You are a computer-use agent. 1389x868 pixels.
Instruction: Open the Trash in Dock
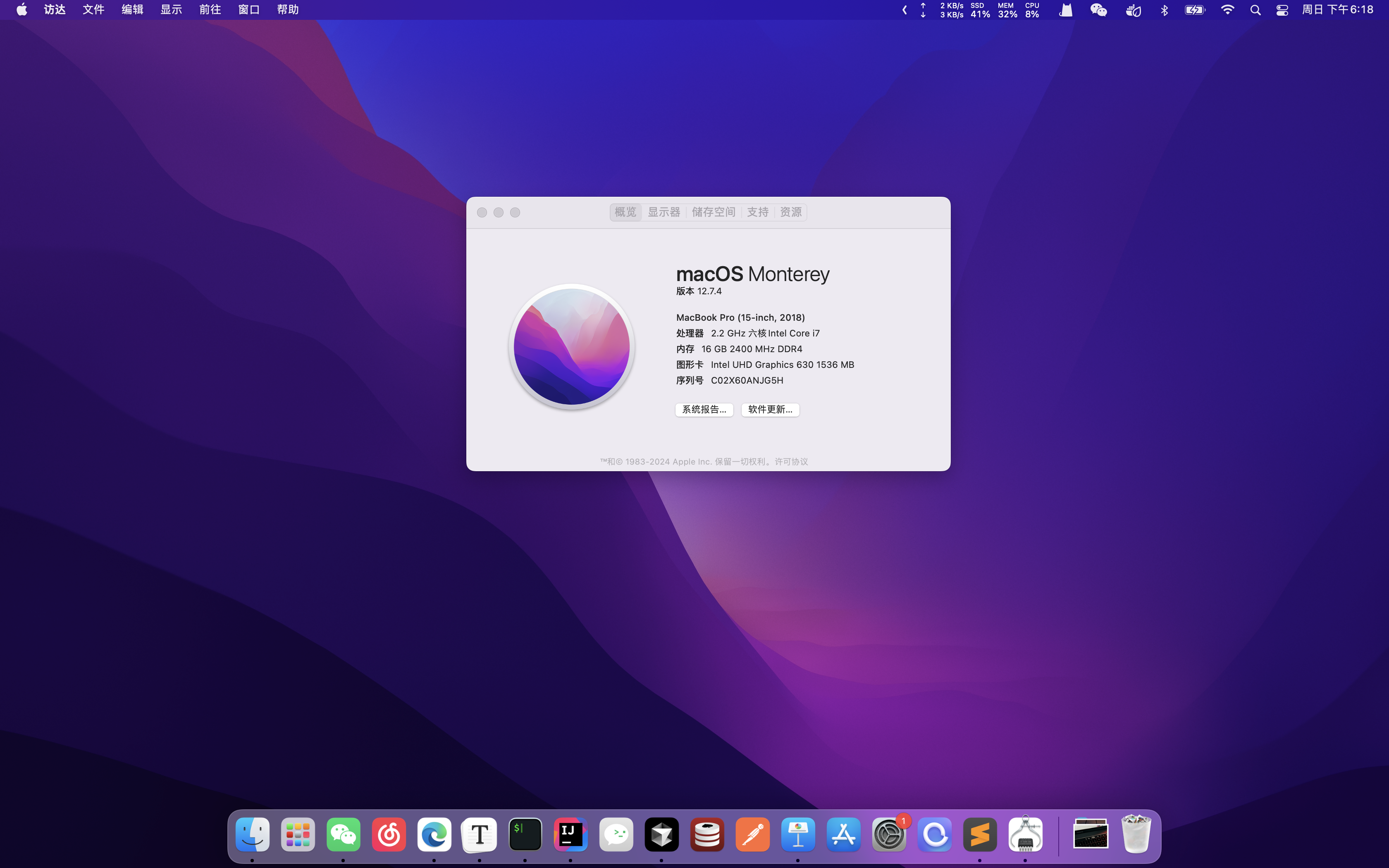tap(1136, 834)
